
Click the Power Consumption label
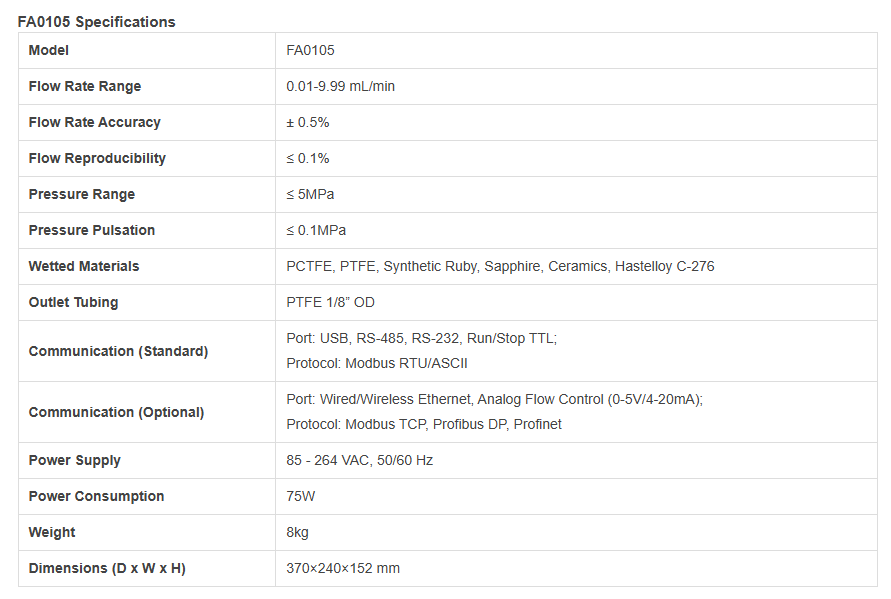pyautogui.click(x=96, y=496)
